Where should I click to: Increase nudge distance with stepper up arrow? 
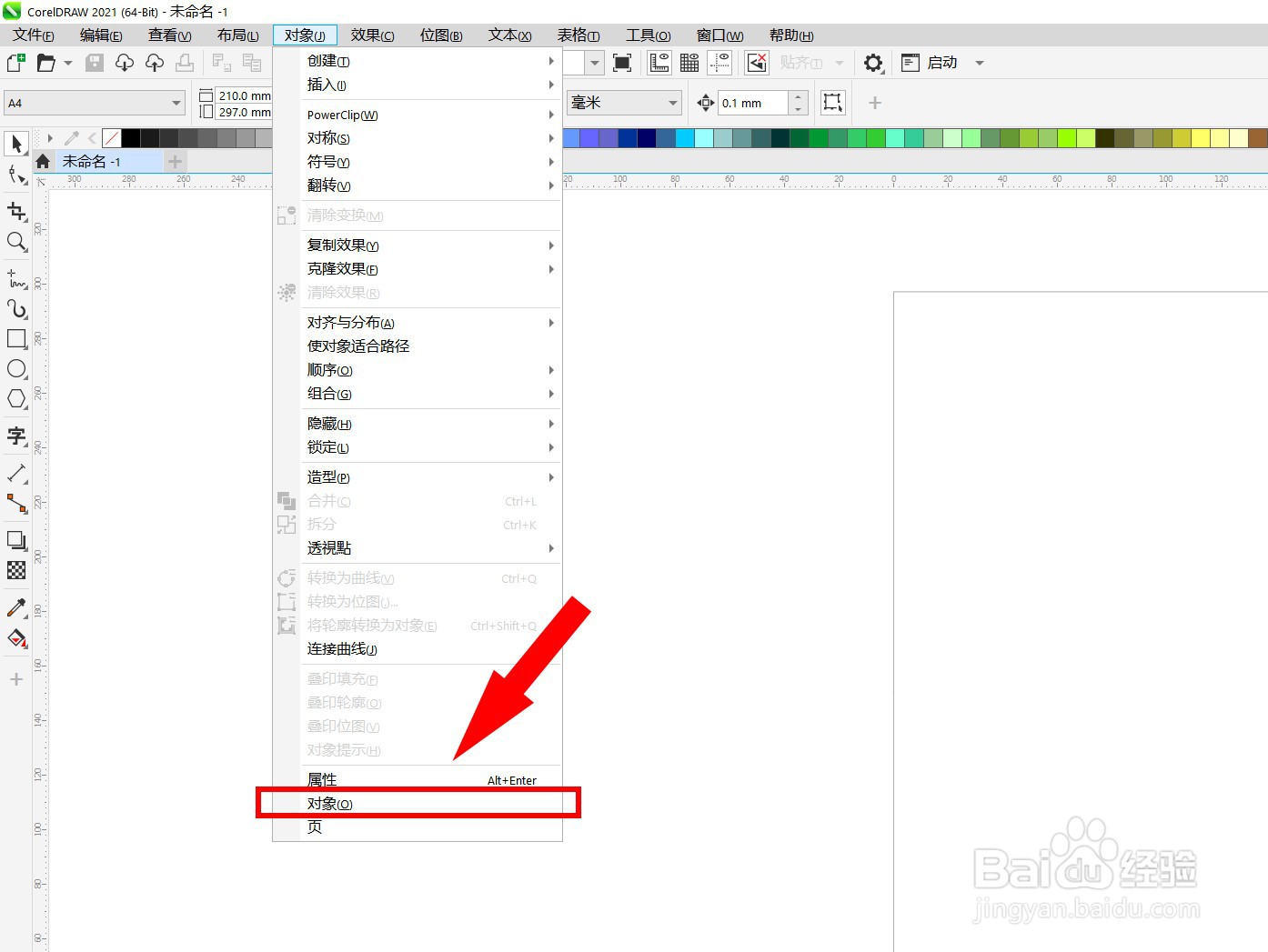point(798,96)
